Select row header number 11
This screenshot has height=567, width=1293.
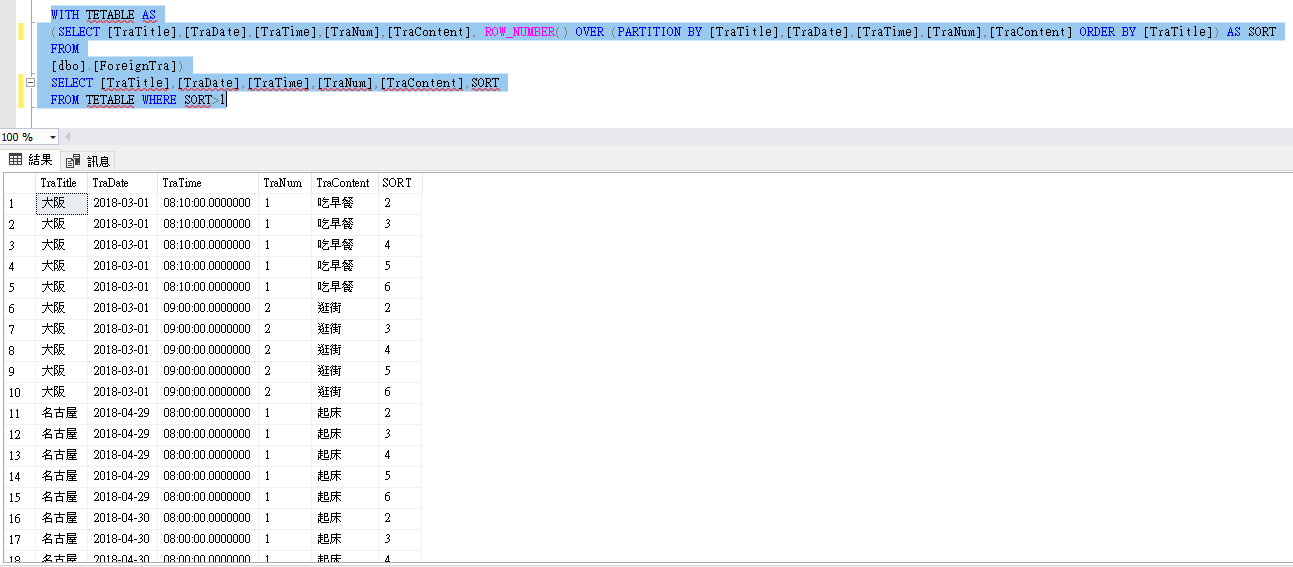(19, 413)
